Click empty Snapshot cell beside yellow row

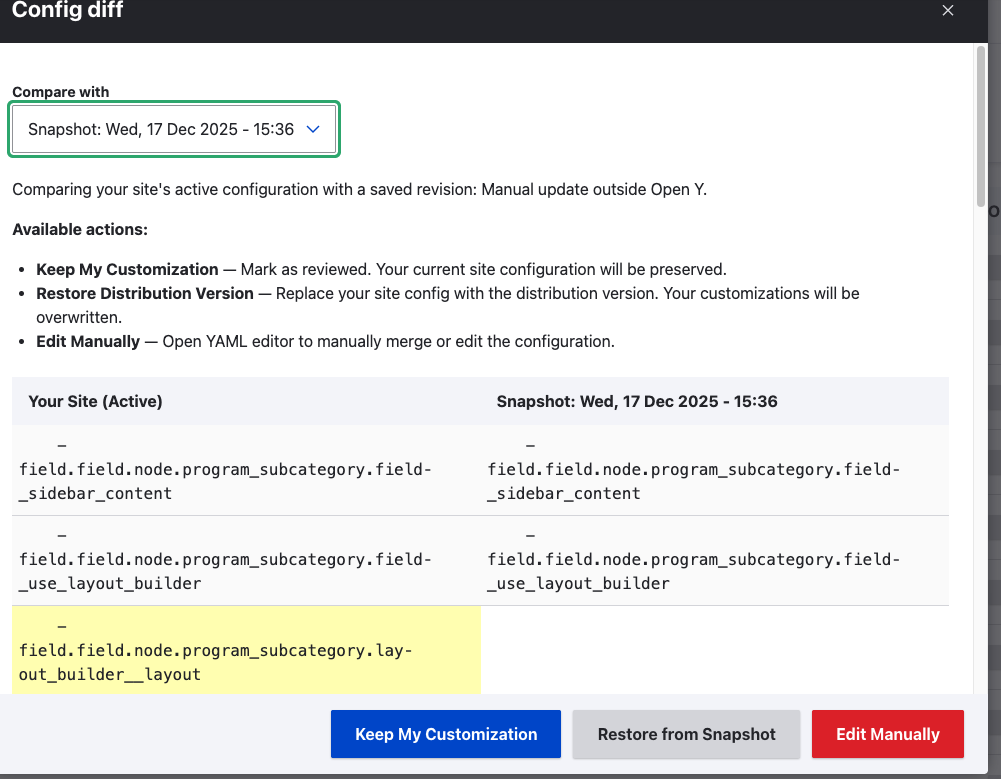714,650
